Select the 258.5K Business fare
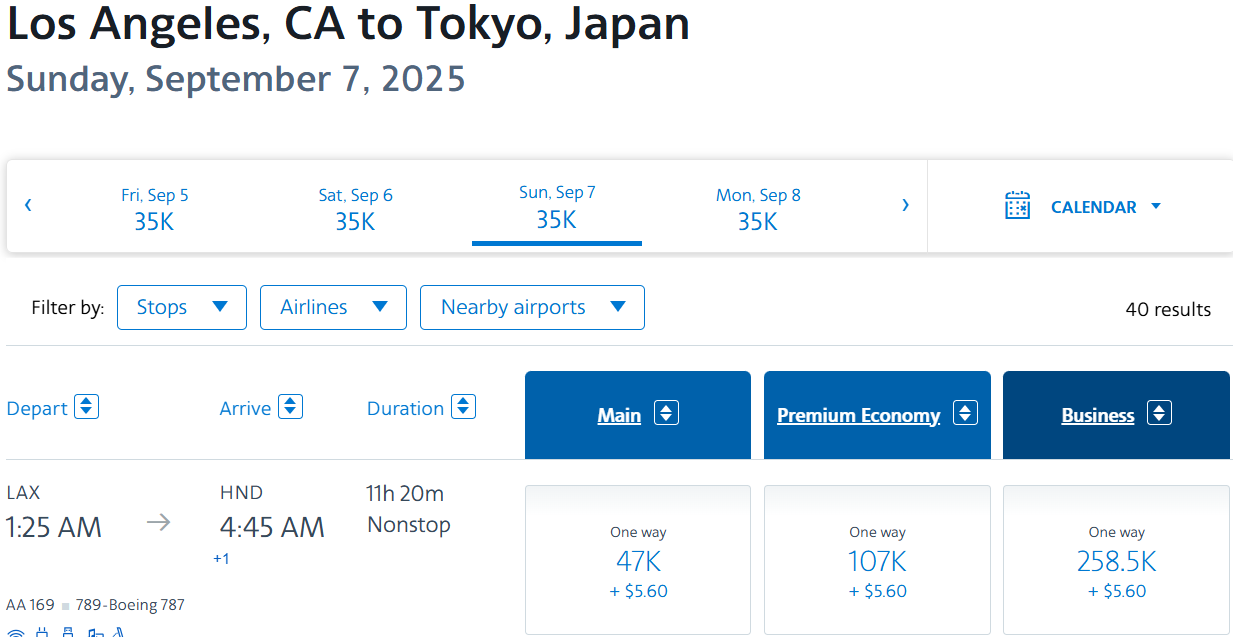The width and height of the screenshot is (1233, 637). point(1116,561)
